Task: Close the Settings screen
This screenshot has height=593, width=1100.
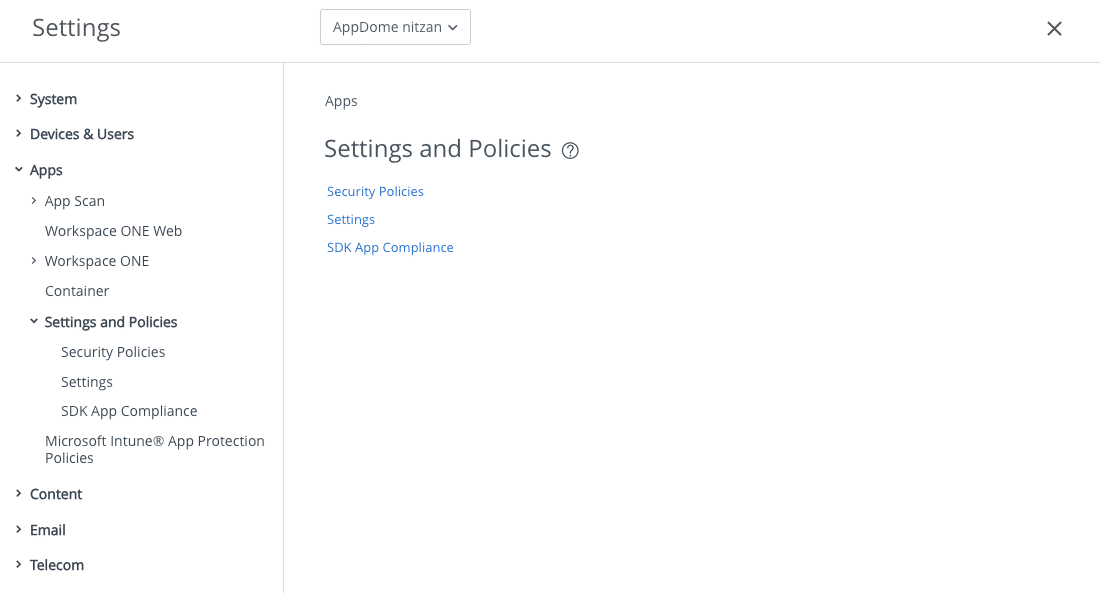Action: [x=1054, y=28]
